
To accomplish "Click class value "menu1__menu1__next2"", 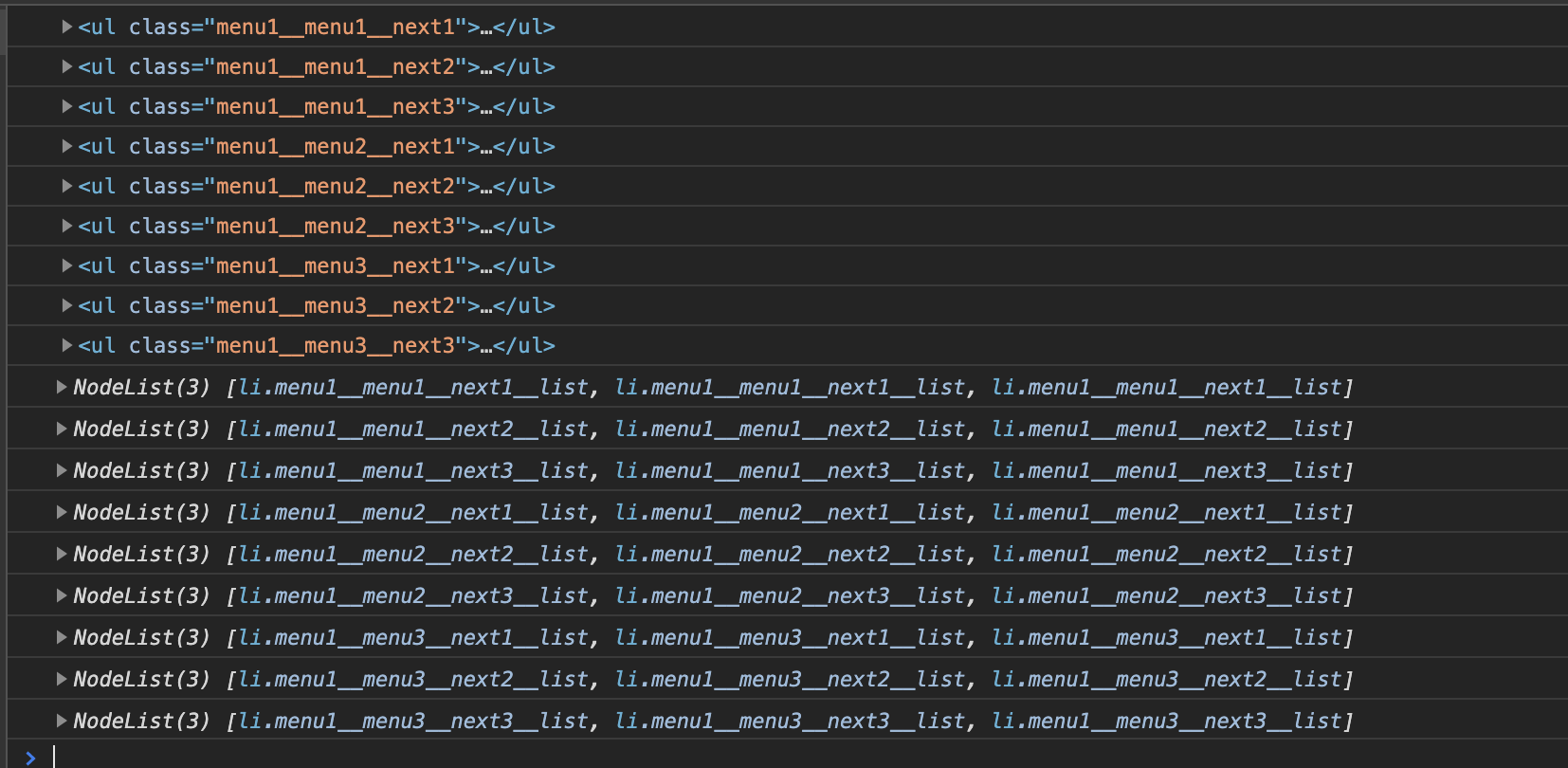I will 335,66.
